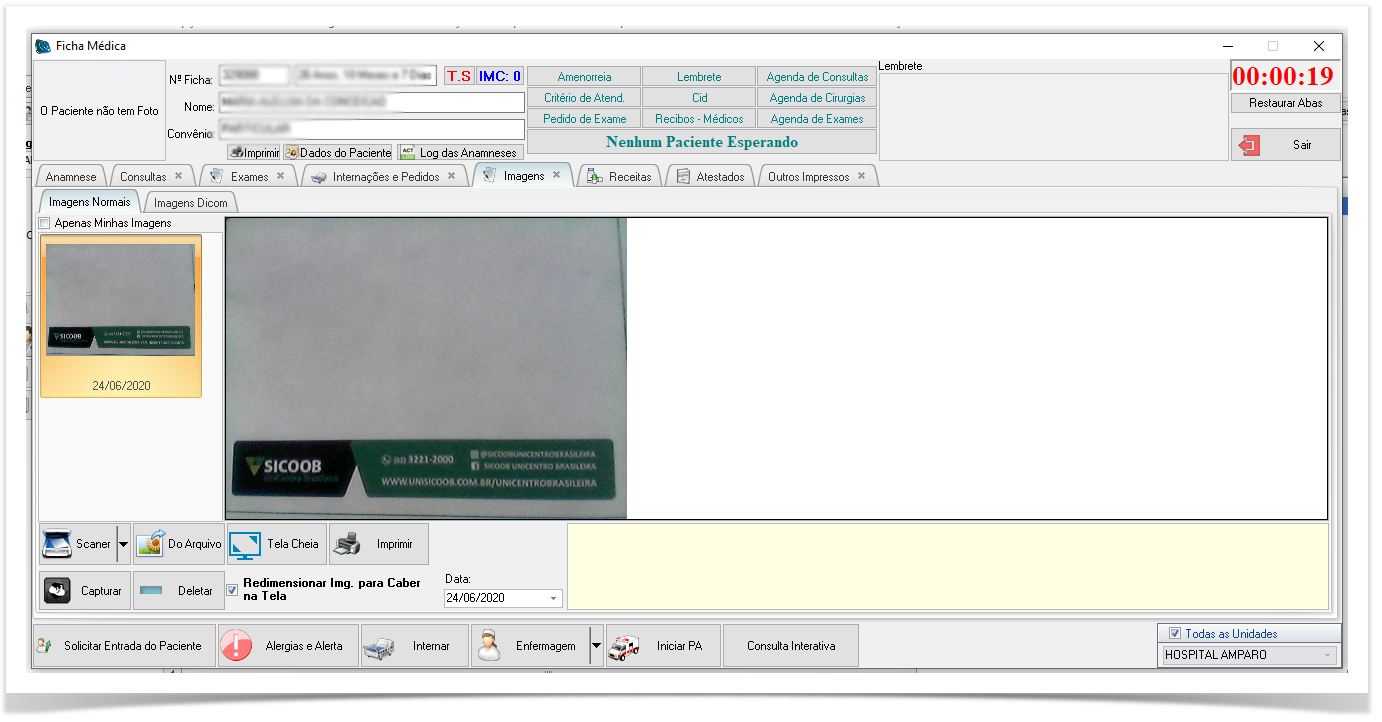Click the printer icon labeled Imprimir below image

(347, 544)
